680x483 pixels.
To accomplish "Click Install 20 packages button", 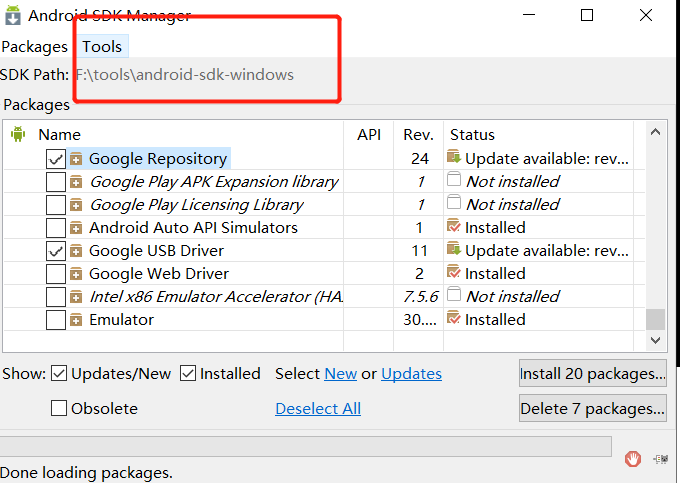I will (593, 373).
